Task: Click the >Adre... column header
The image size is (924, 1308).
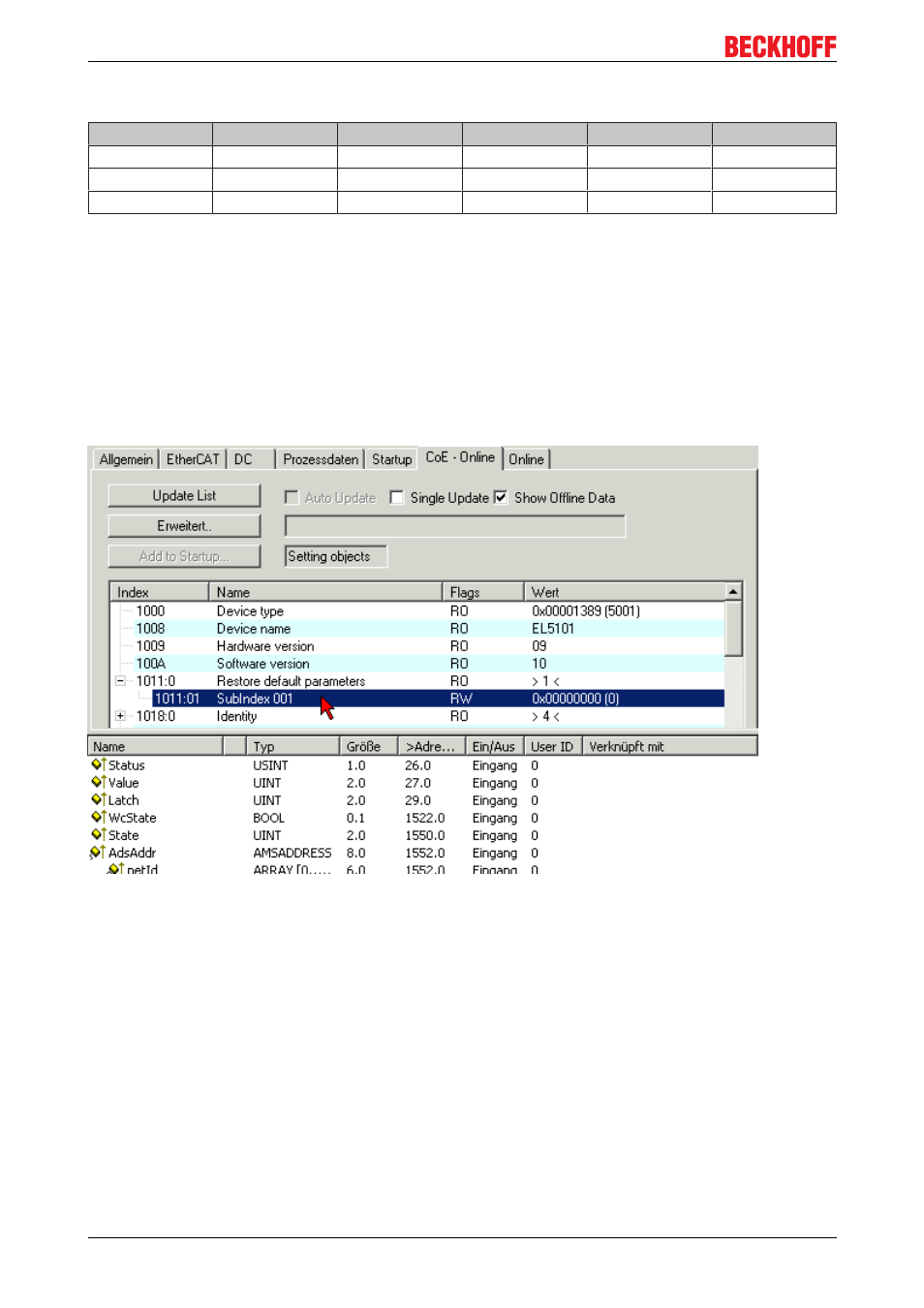Action: [x=432, y=747]
